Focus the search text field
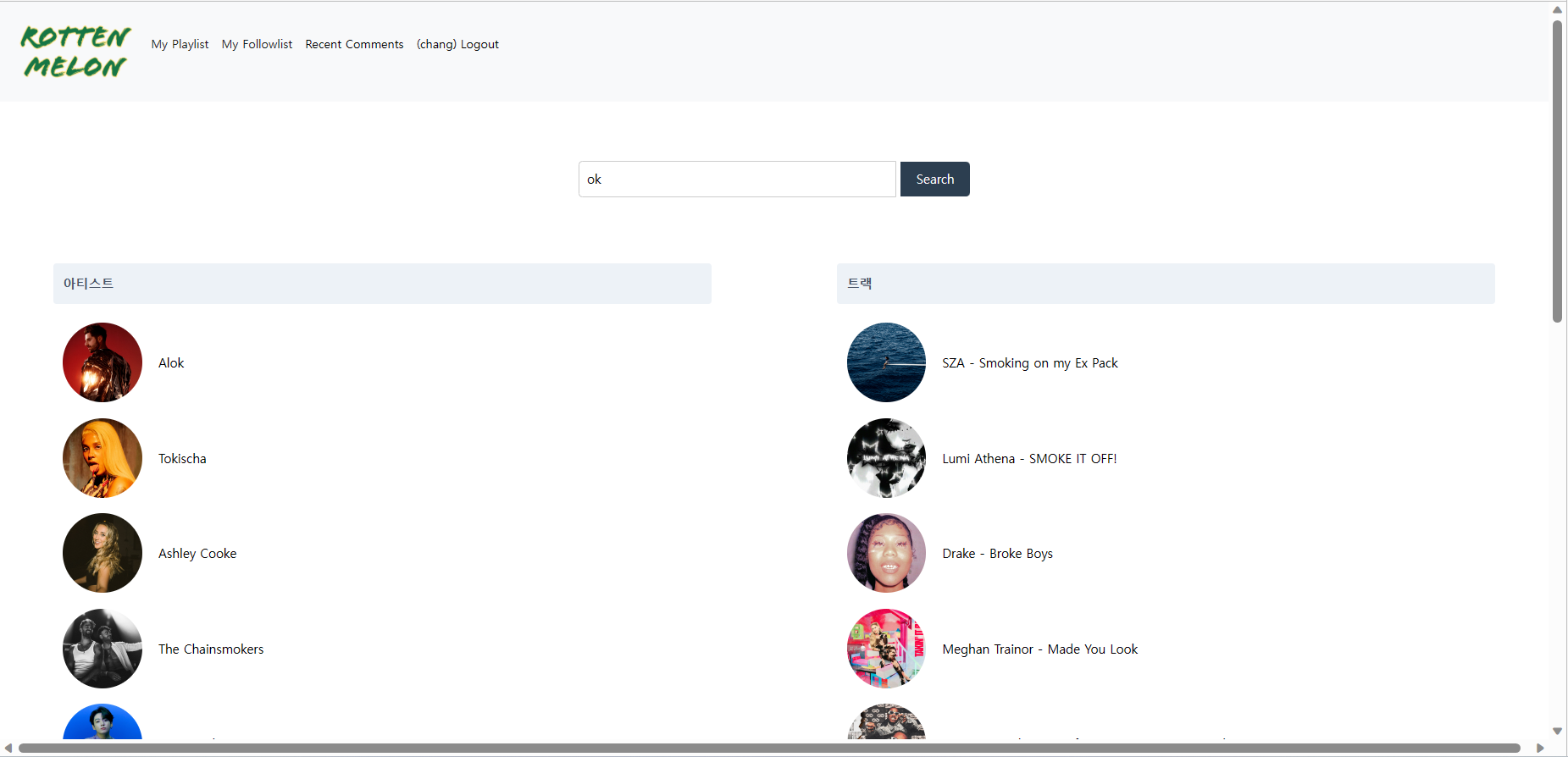This screenshot has height=757, width=1568. coord(737,179)
